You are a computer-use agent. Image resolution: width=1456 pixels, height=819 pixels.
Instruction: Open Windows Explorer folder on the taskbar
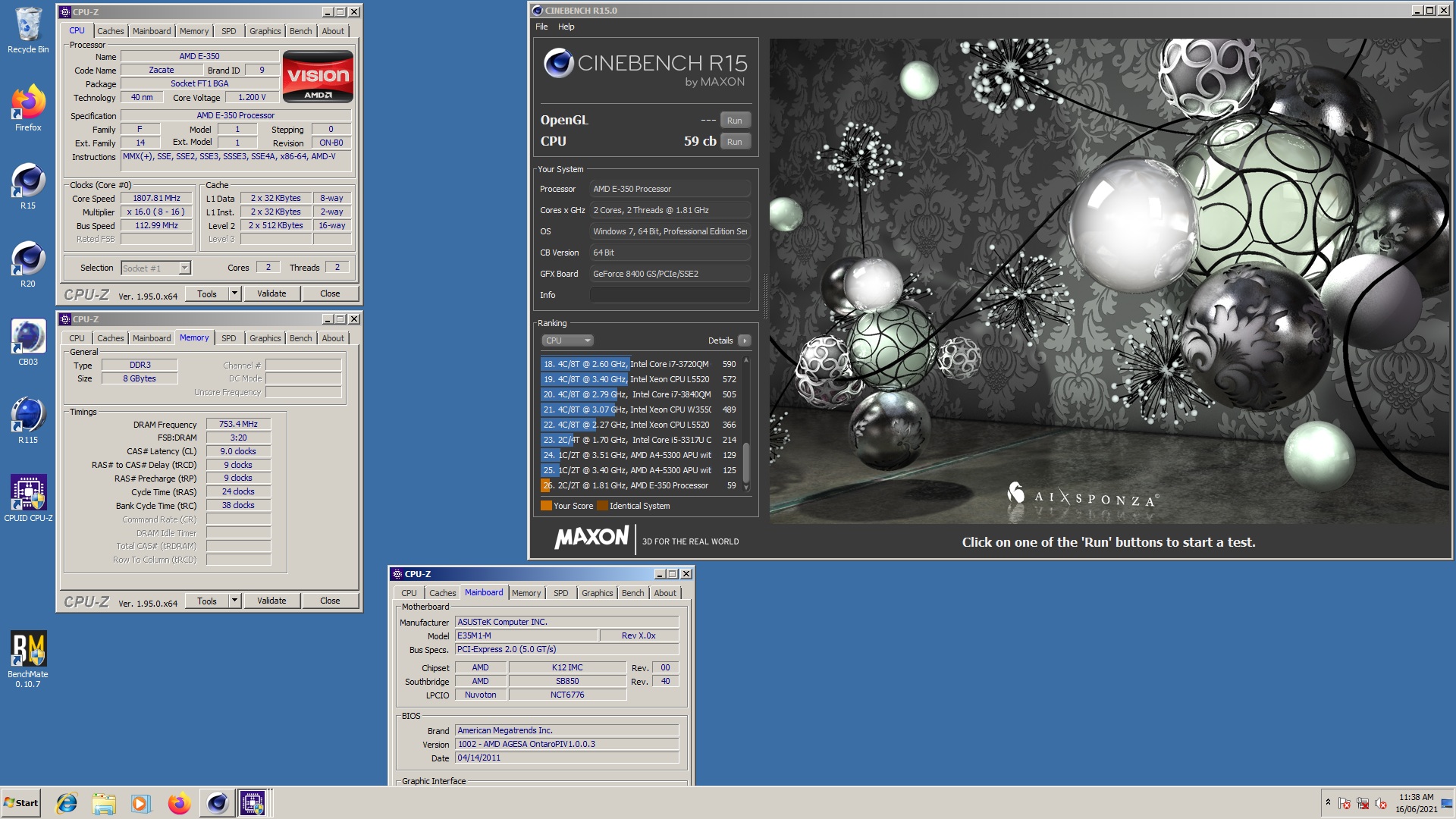coord(104,803)
